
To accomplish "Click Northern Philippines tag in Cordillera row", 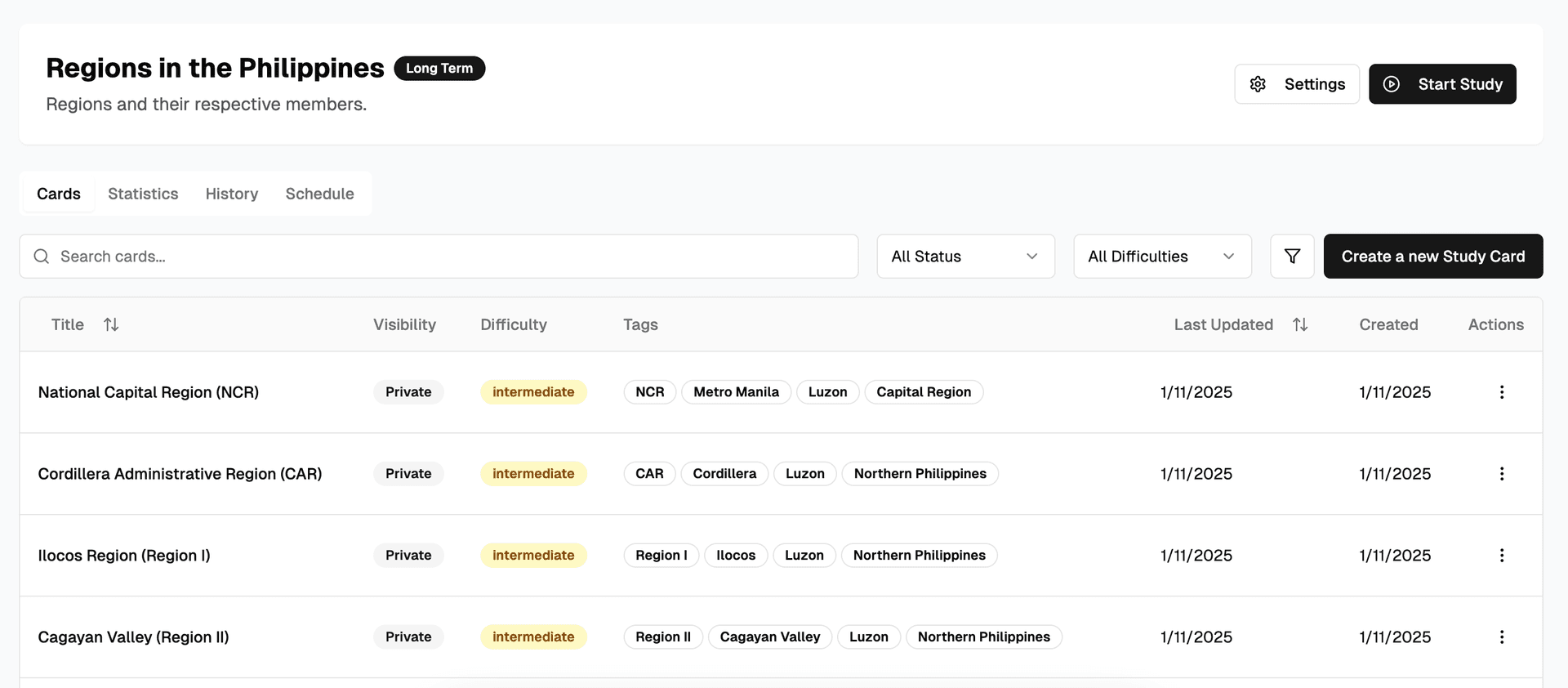I will pos(920,474).
